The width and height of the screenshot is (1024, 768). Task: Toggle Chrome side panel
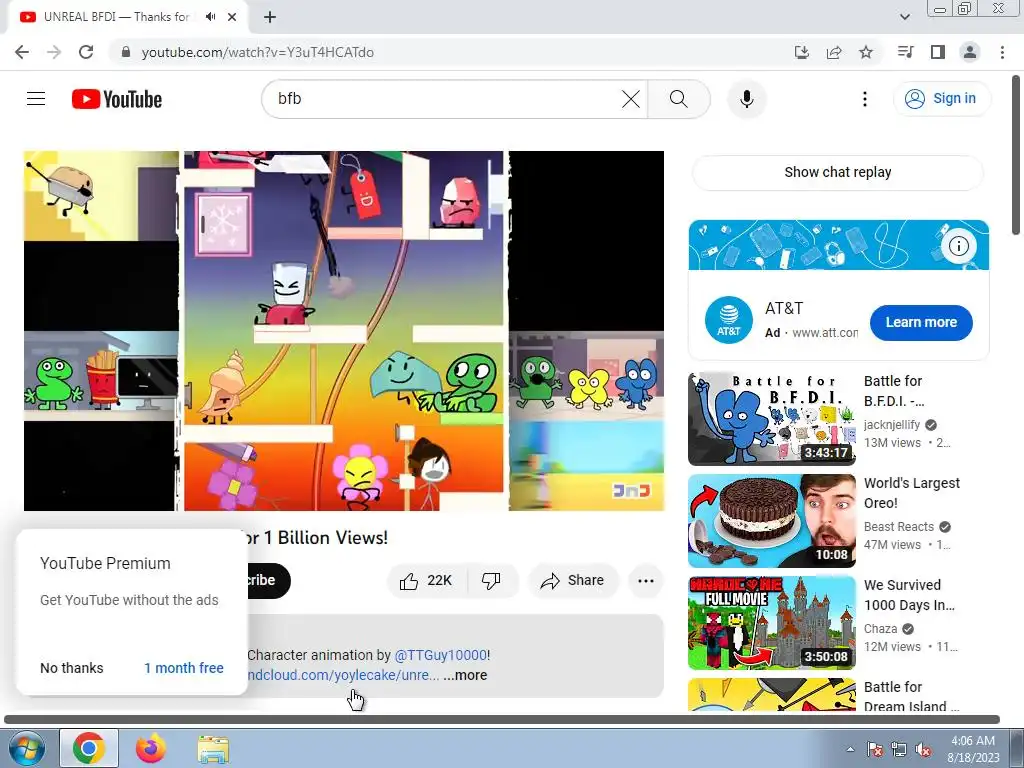tap(938, 52)
